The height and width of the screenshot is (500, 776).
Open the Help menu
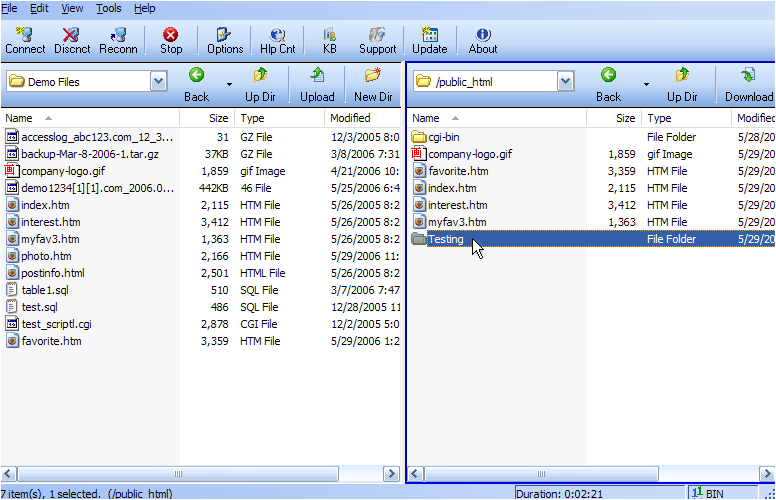[145, 8]
